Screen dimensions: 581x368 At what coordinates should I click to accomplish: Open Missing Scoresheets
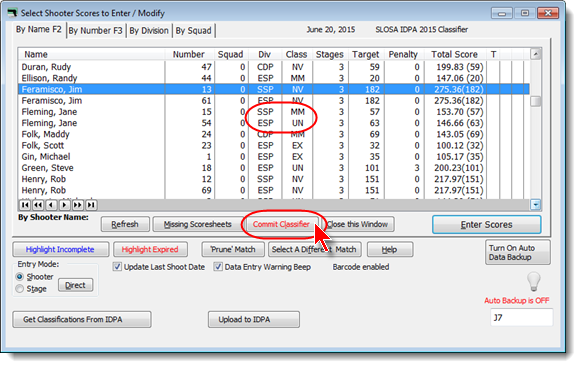tap(197, 224)
